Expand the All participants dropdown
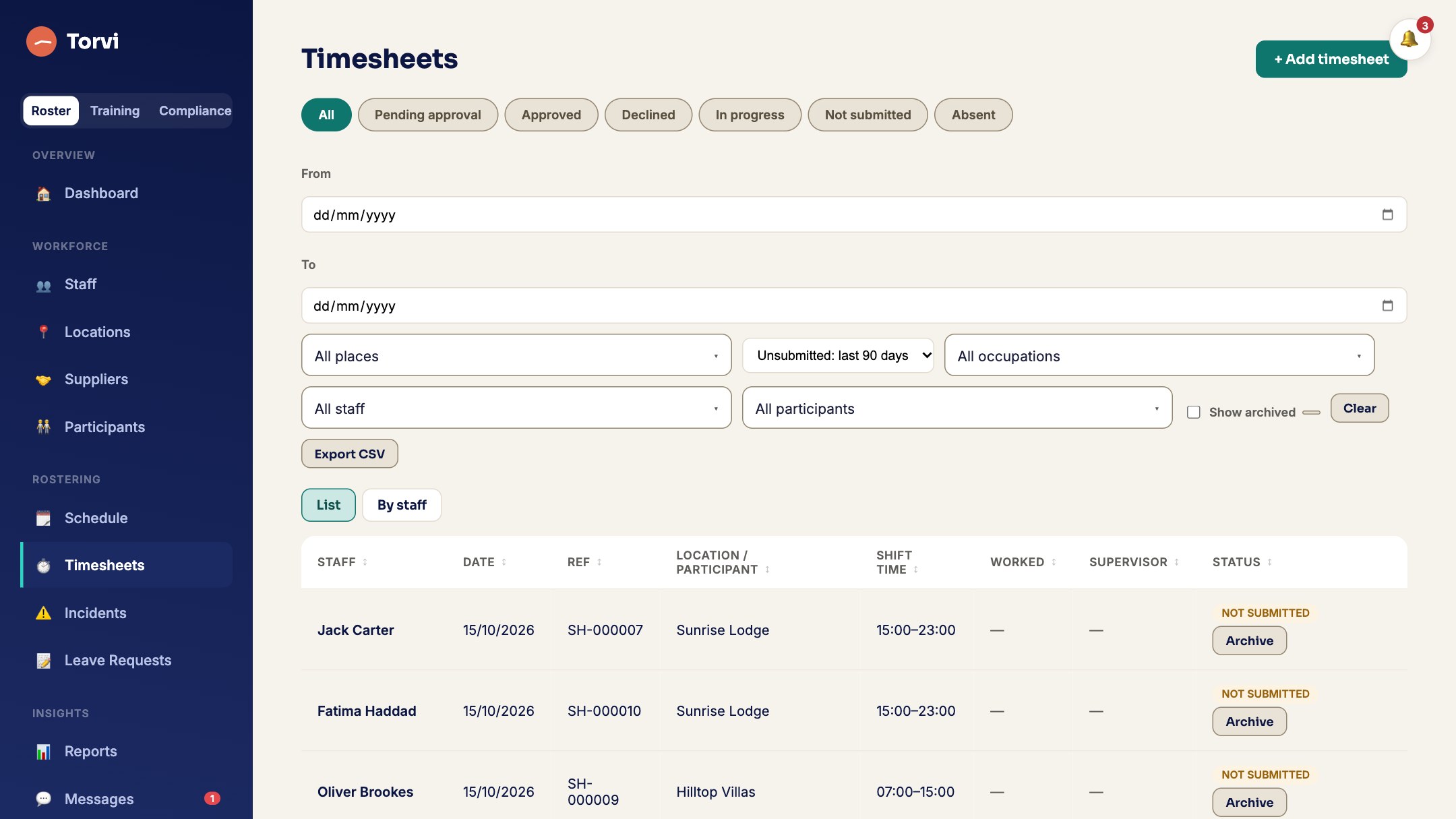The height and width of the screenshot is (819, 1456). coord(957,408)
